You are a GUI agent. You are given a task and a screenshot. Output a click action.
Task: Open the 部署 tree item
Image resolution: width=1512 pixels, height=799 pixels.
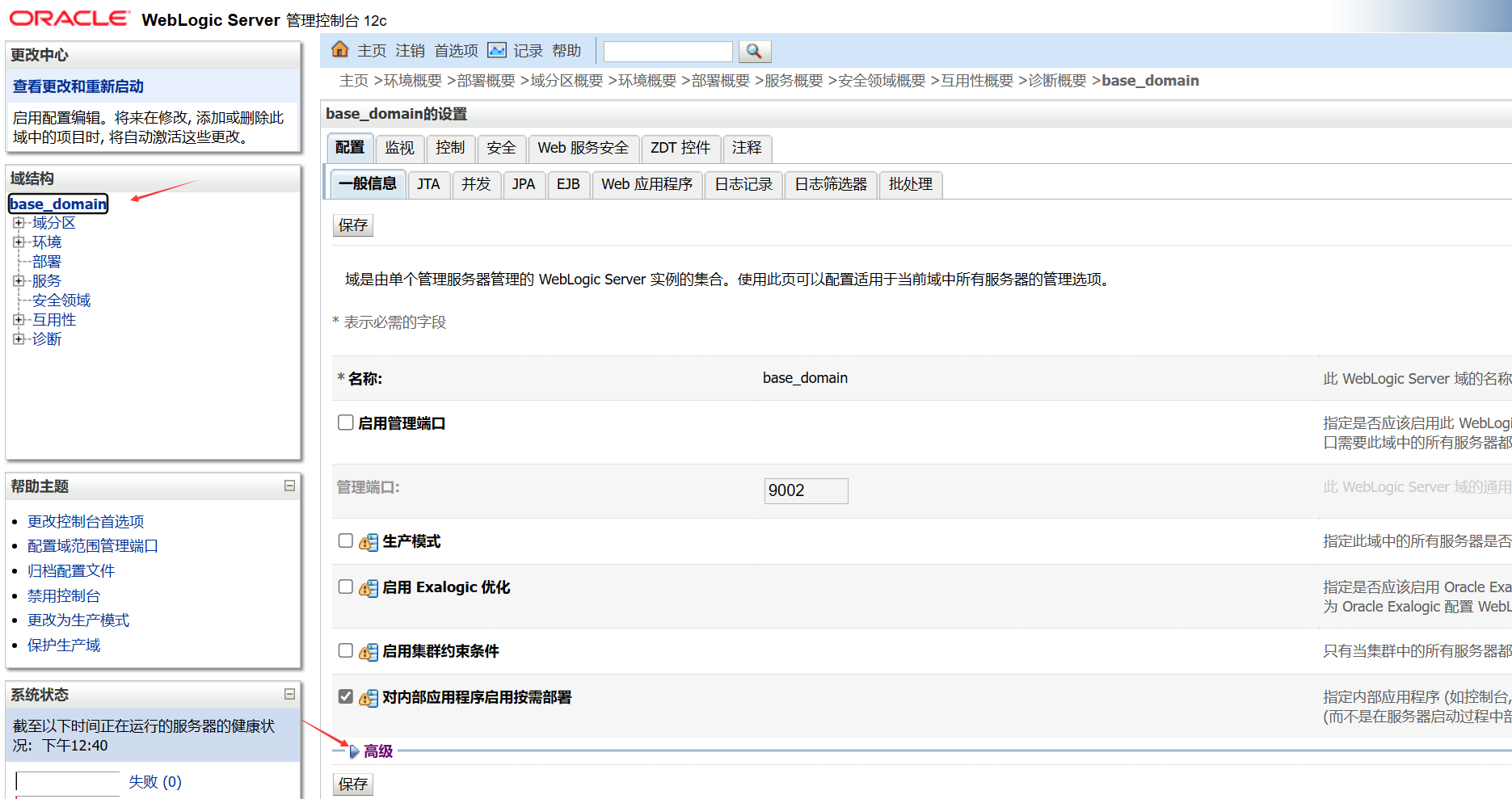click(47, 261)
